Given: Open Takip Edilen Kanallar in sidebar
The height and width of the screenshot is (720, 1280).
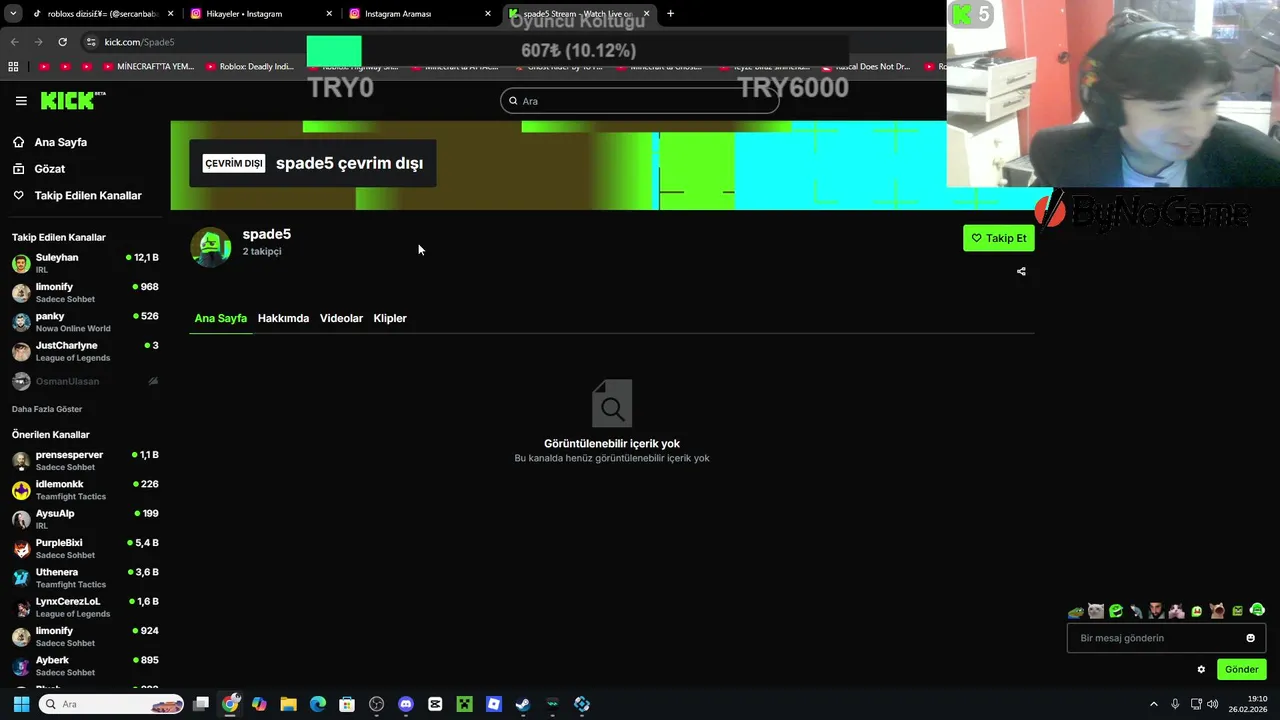Looking at the screenshot, I should tap(88, 196).
